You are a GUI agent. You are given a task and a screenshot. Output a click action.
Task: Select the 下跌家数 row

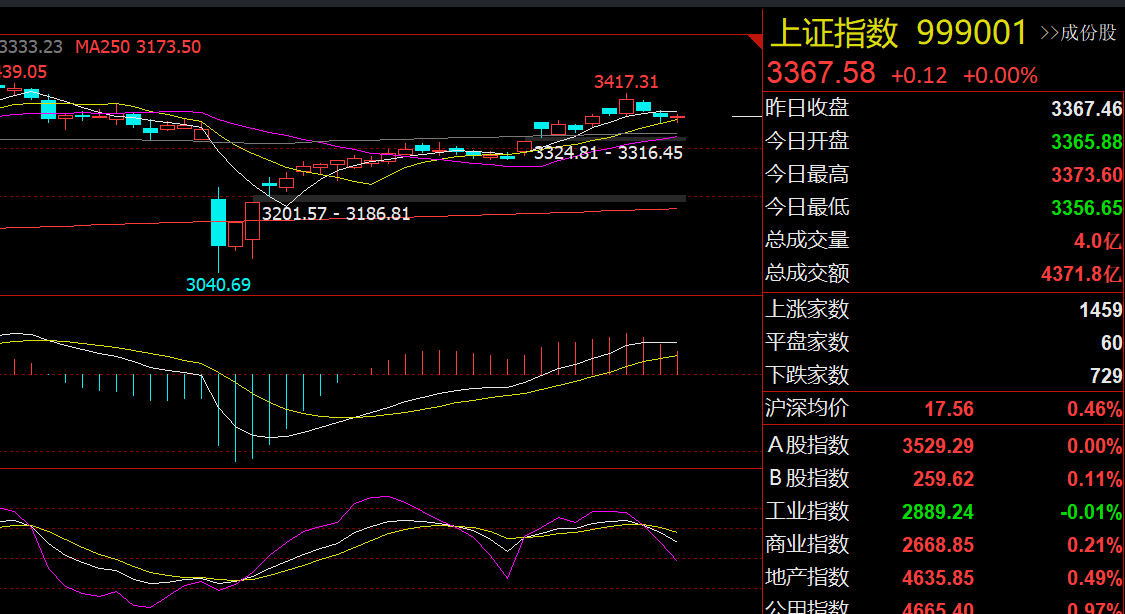943,375
